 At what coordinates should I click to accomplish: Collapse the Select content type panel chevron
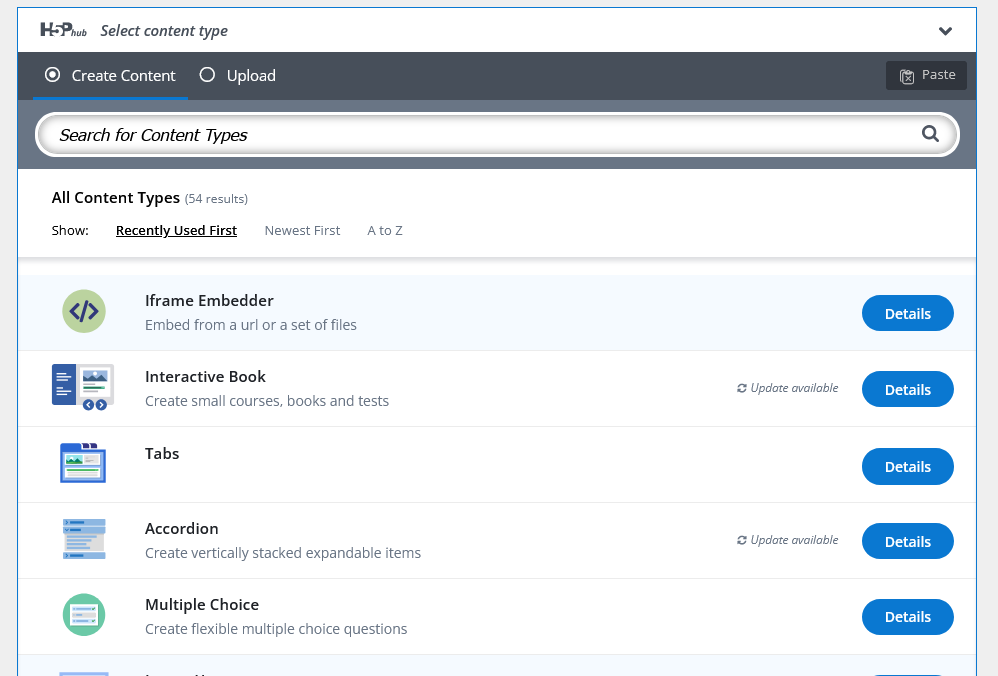945,31
